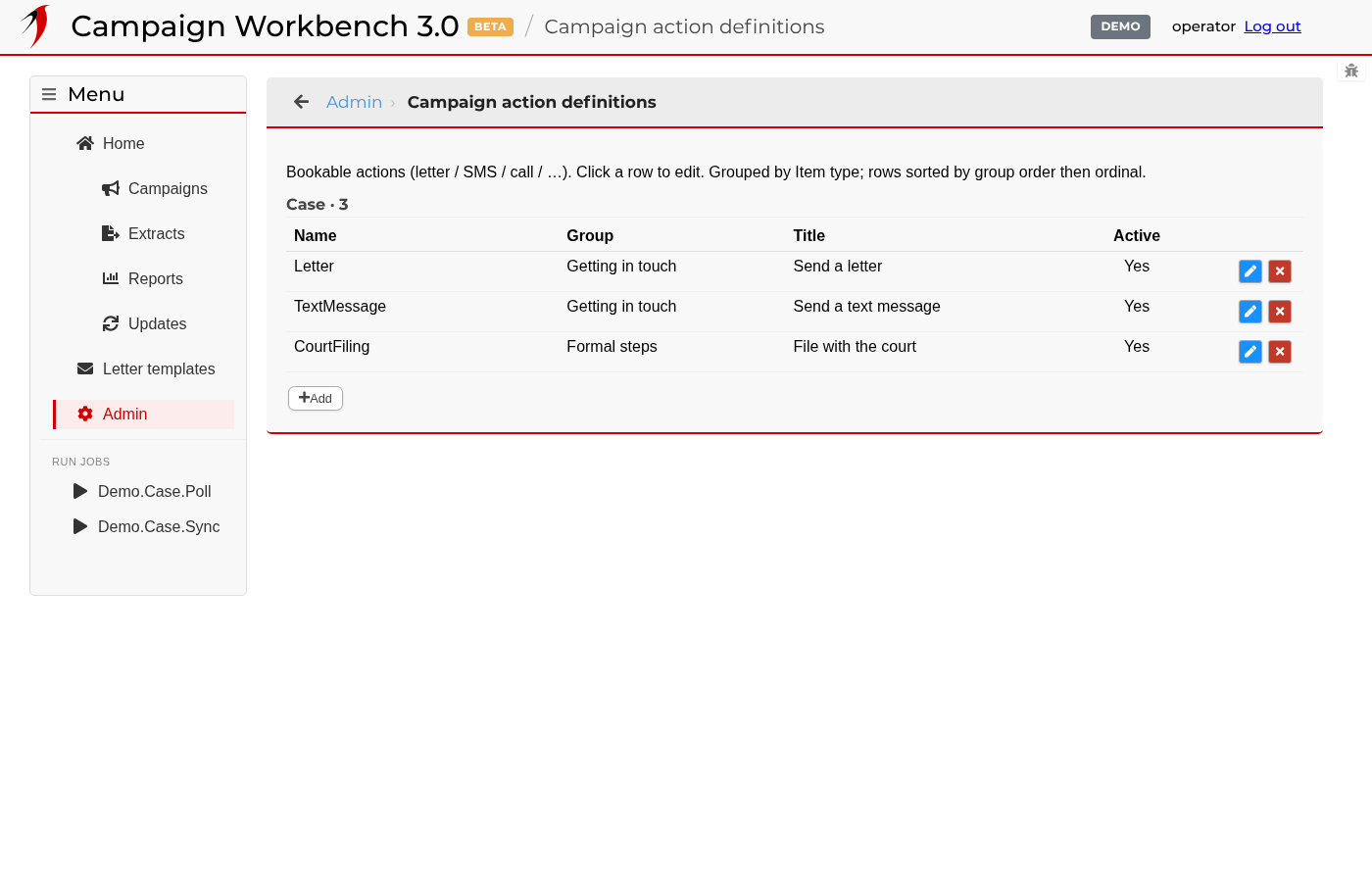The height and width of the screenshot is (882, 1372).
Task: Delete the Letter action row
Action: [1280, 271]
